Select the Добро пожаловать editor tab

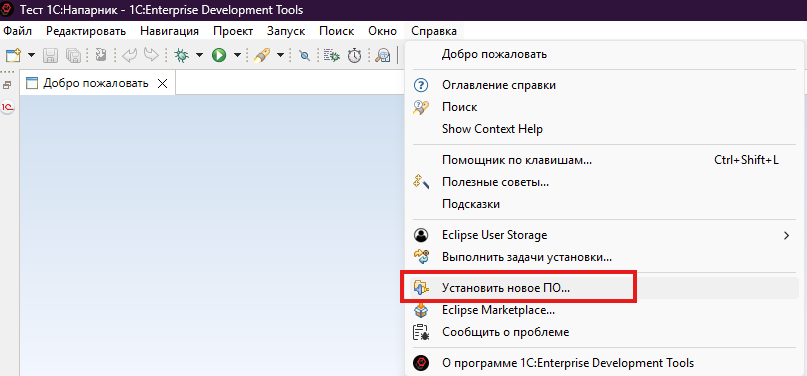[x=96, y=83]
